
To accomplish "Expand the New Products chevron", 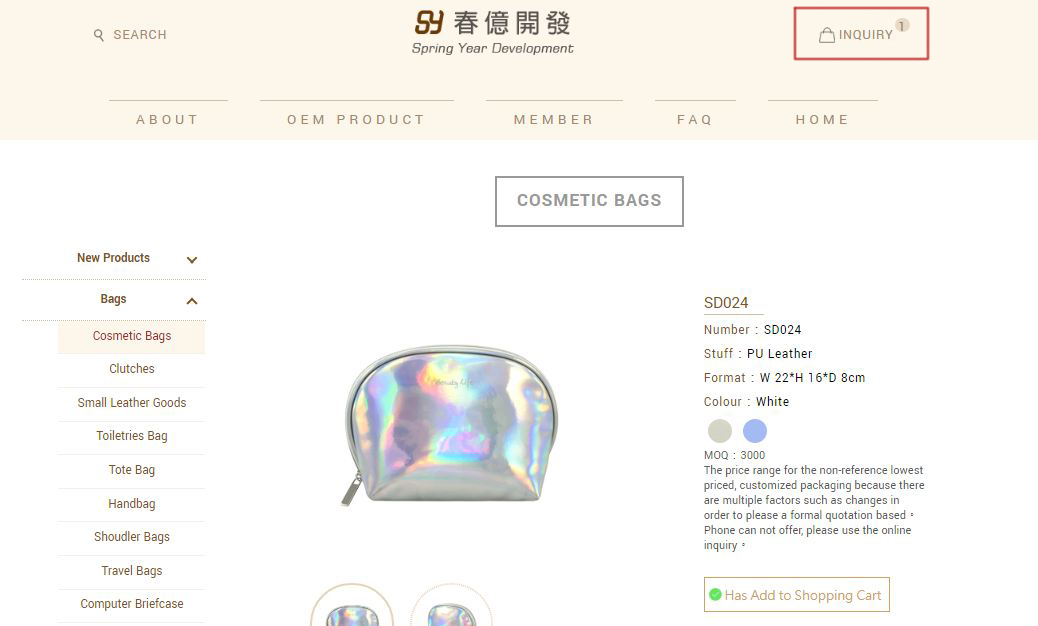I will coord(192,260).
